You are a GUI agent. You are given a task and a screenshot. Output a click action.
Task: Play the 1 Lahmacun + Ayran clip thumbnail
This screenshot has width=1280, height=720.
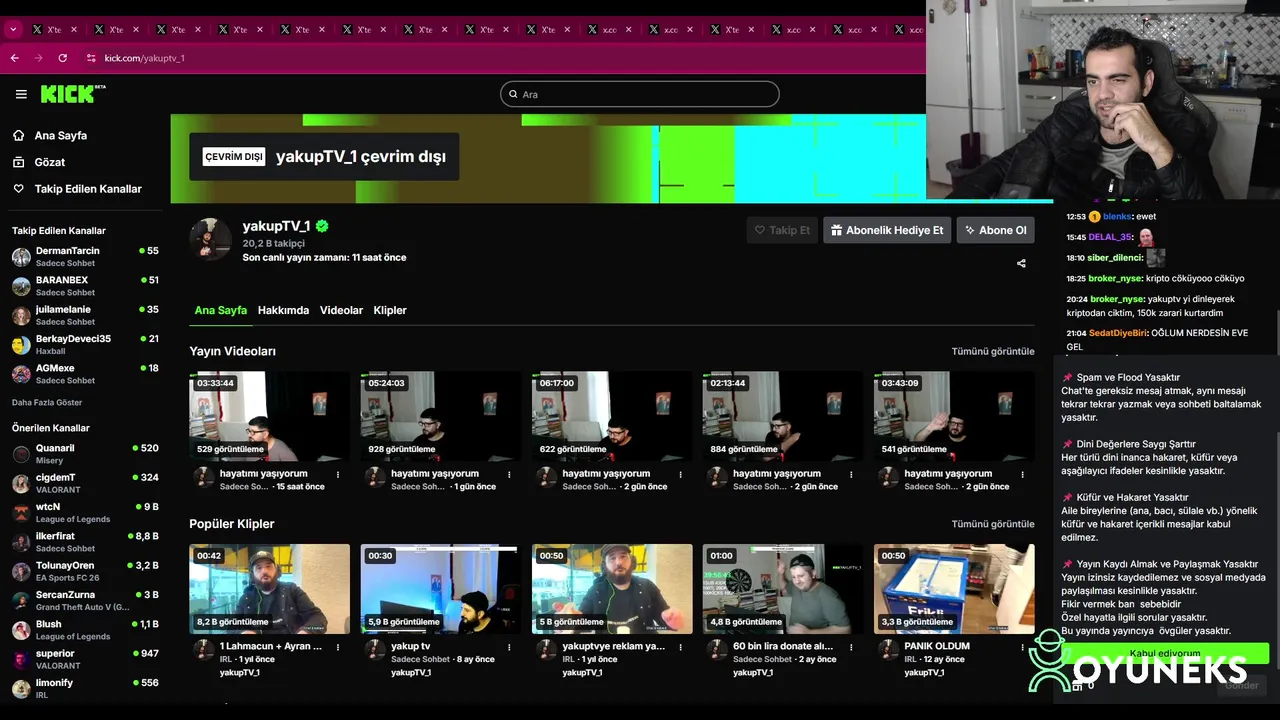pos(270,589)
